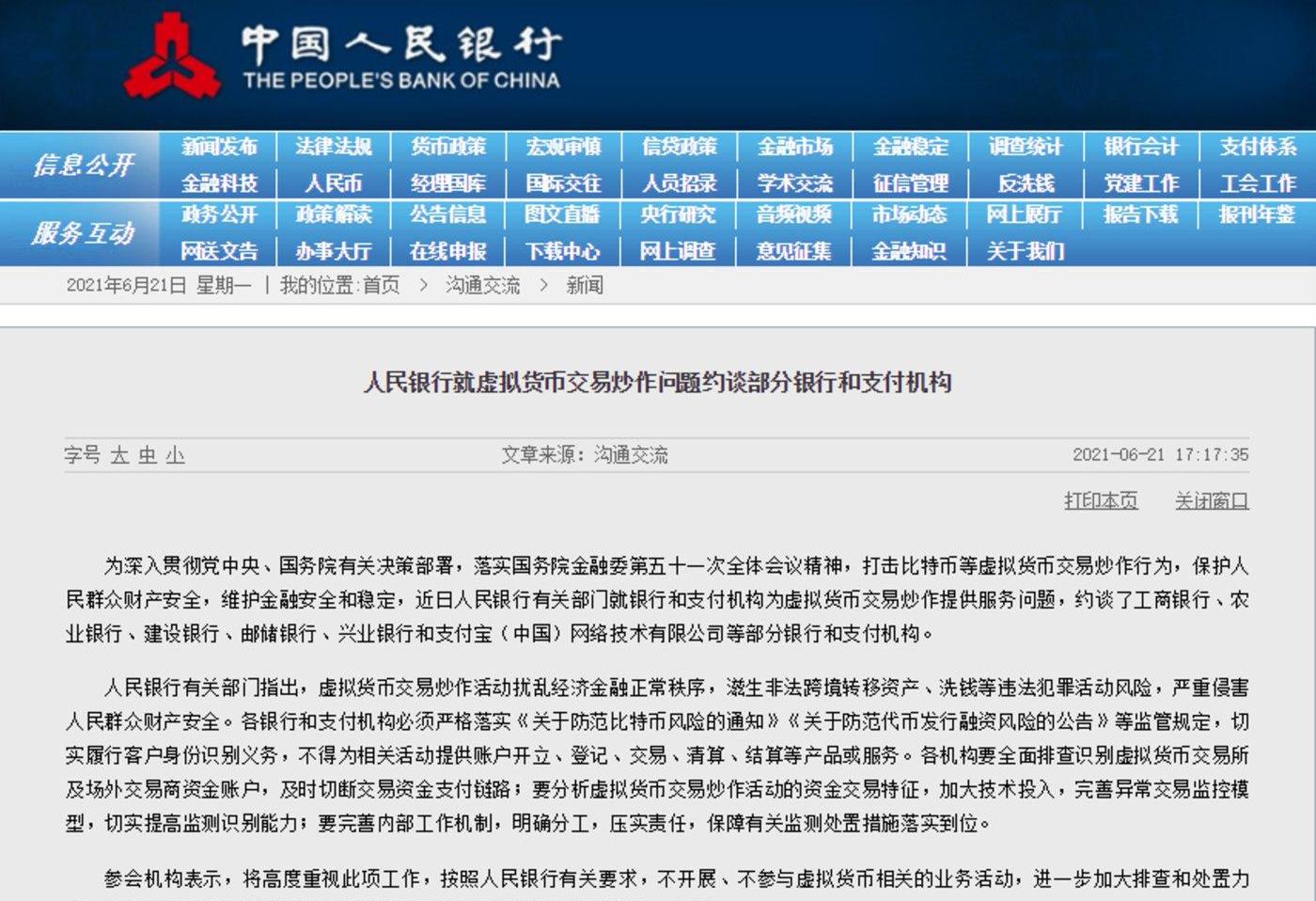The image size is (1316, 901).
Task: Click the 打印本页 print link
Action: click(1101, 500)
